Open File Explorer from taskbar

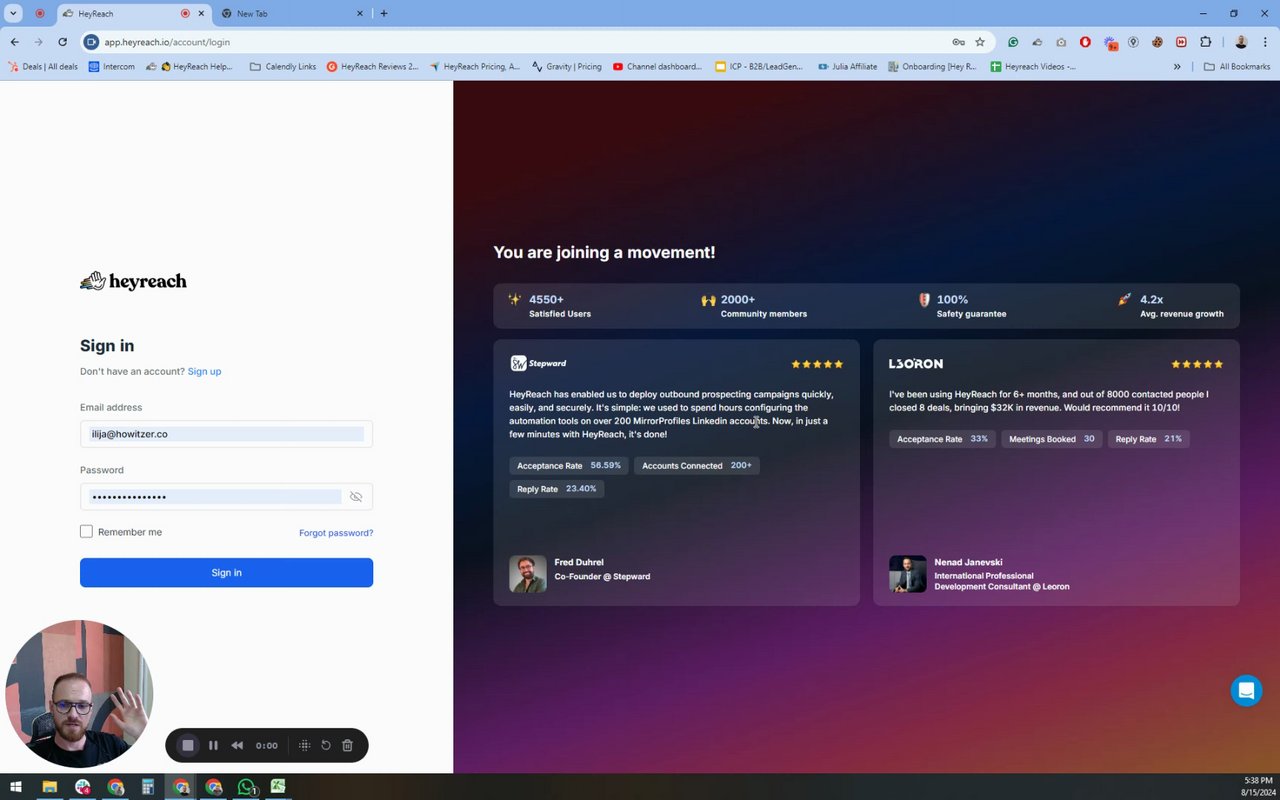(x=49, y=787)
